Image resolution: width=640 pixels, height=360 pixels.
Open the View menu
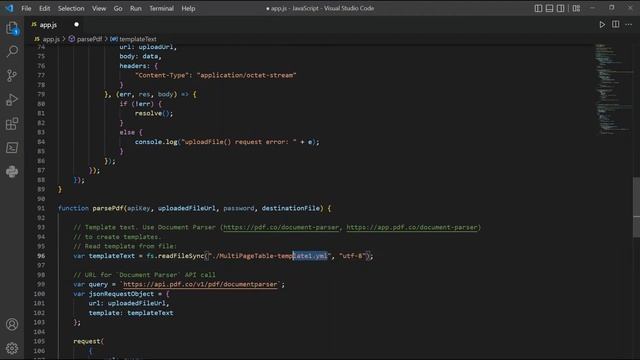(99, 8)
